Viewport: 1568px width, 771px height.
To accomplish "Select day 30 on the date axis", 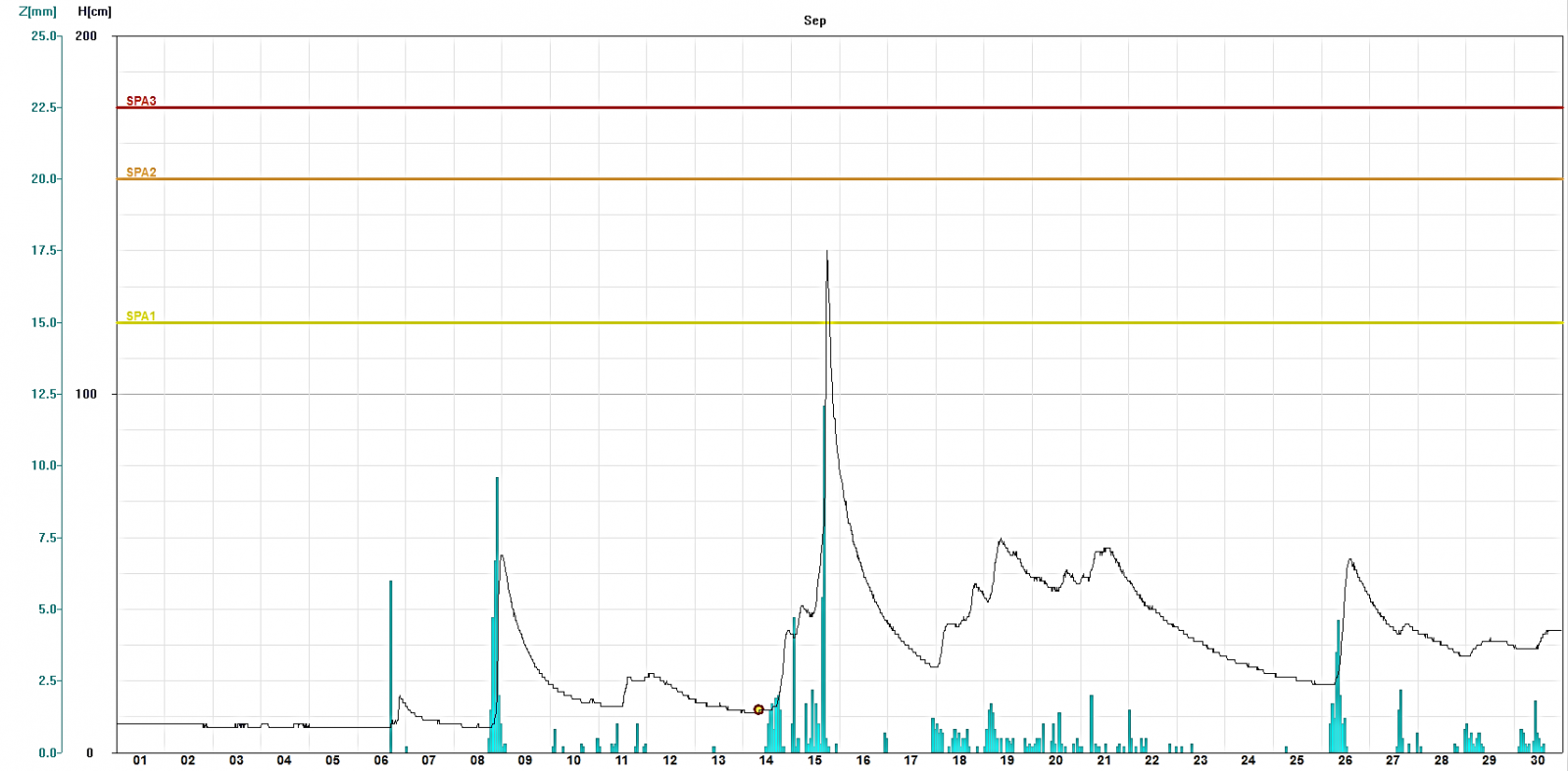I will pos(1538,760).
